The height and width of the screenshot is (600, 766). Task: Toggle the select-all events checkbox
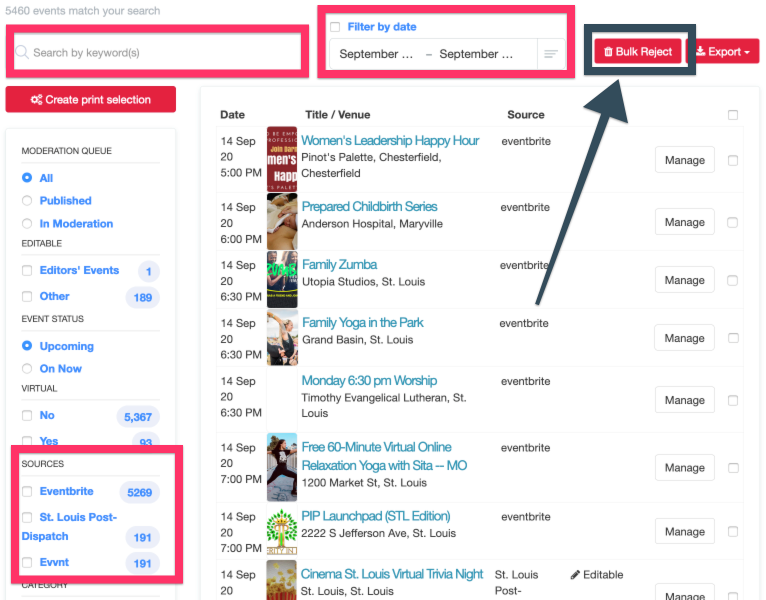(733, 115)
